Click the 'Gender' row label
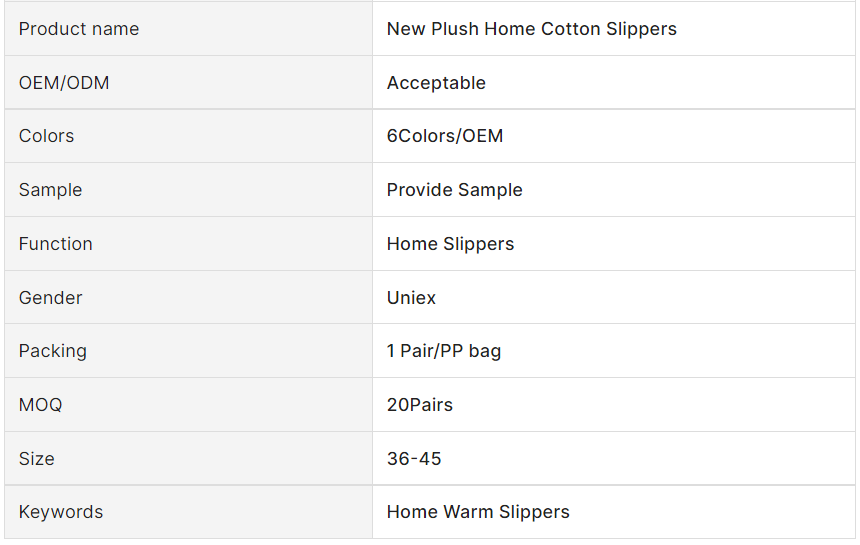860x545 pixels. (x=51, y=298)
